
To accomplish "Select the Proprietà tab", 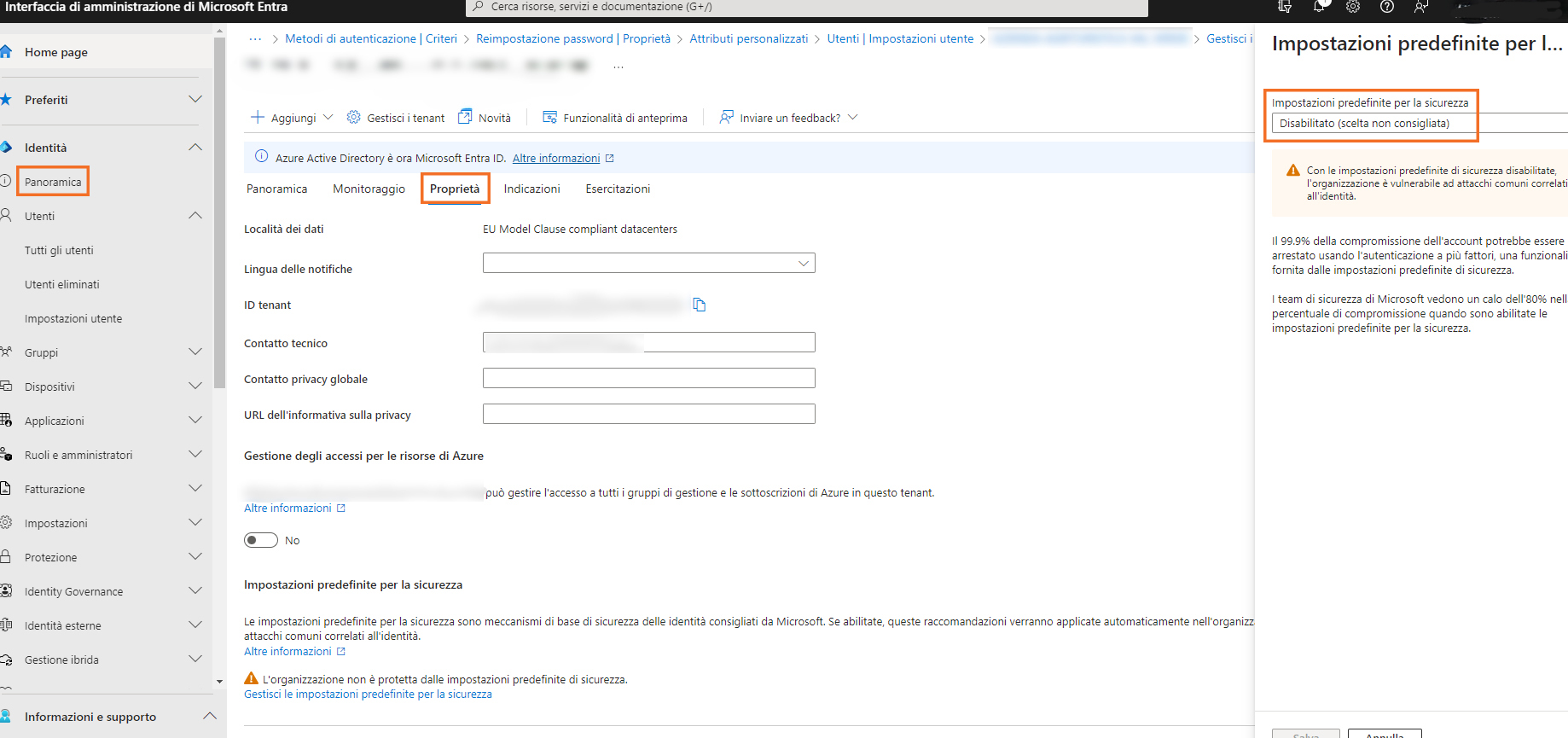I will pos(455,189).
